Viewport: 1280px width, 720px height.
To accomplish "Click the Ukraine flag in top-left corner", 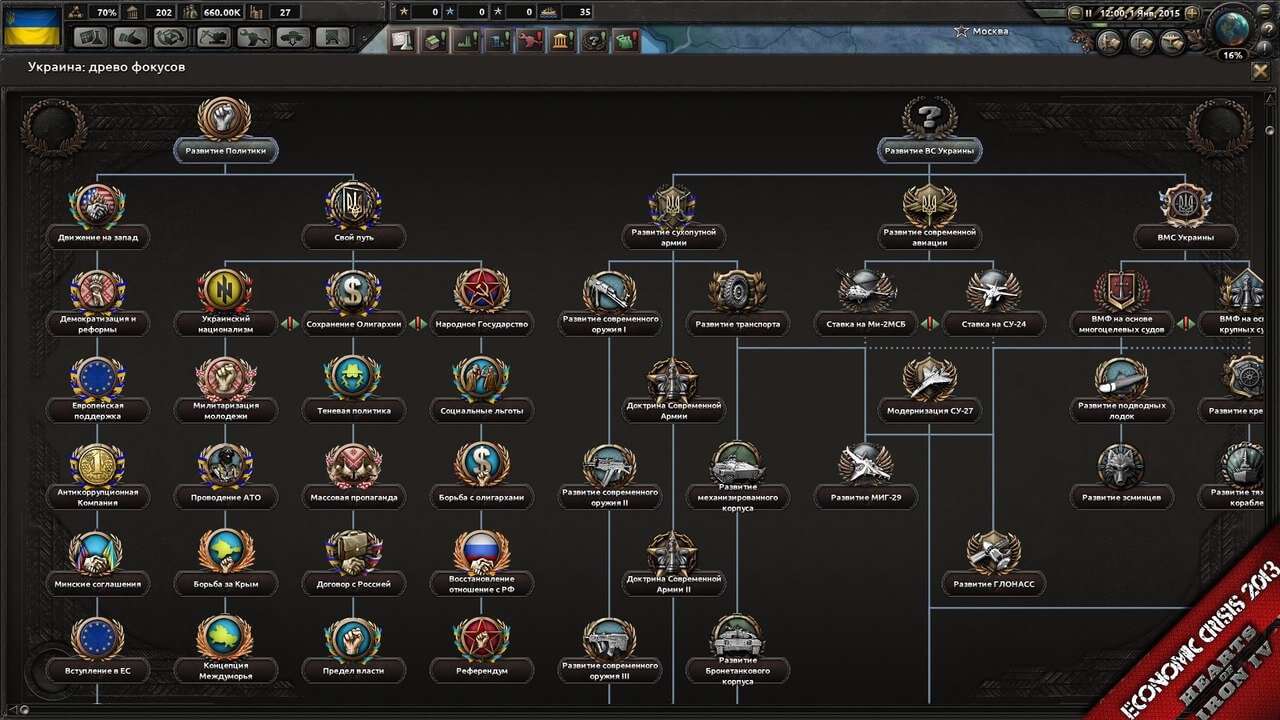I will click(32, 26).
